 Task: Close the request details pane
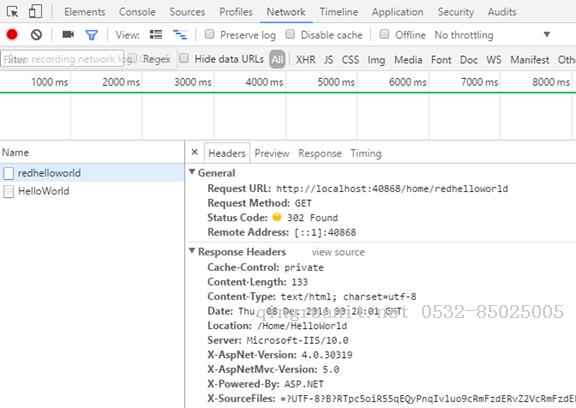(195, 152)
